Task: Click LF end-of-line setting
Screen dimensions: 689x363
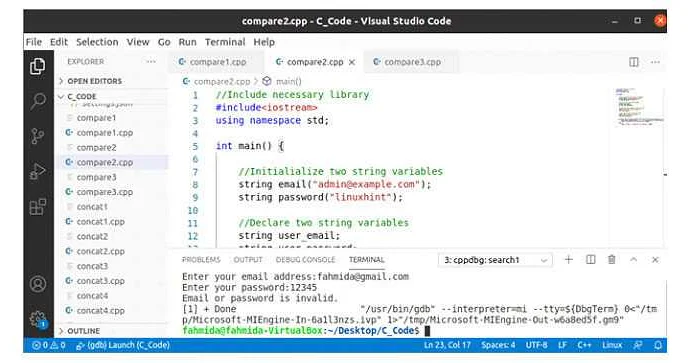Action: [562, 345]
